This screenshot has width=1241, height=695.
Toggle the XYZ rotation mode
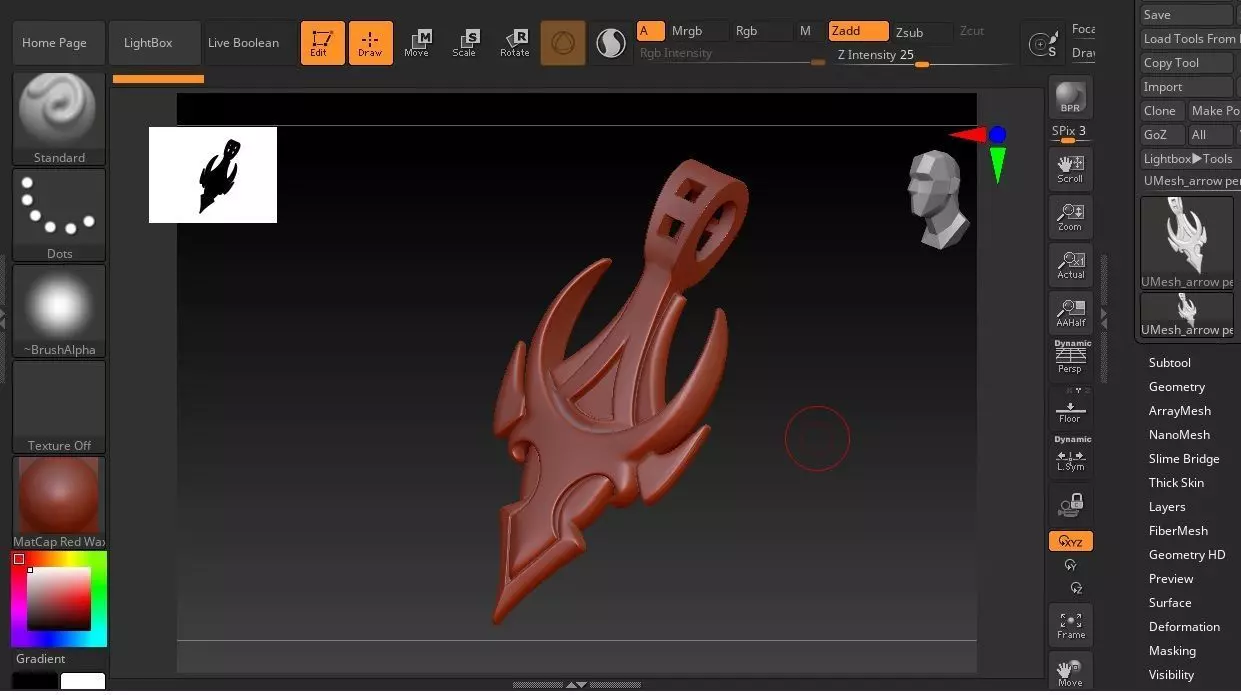coord(1070,541)
